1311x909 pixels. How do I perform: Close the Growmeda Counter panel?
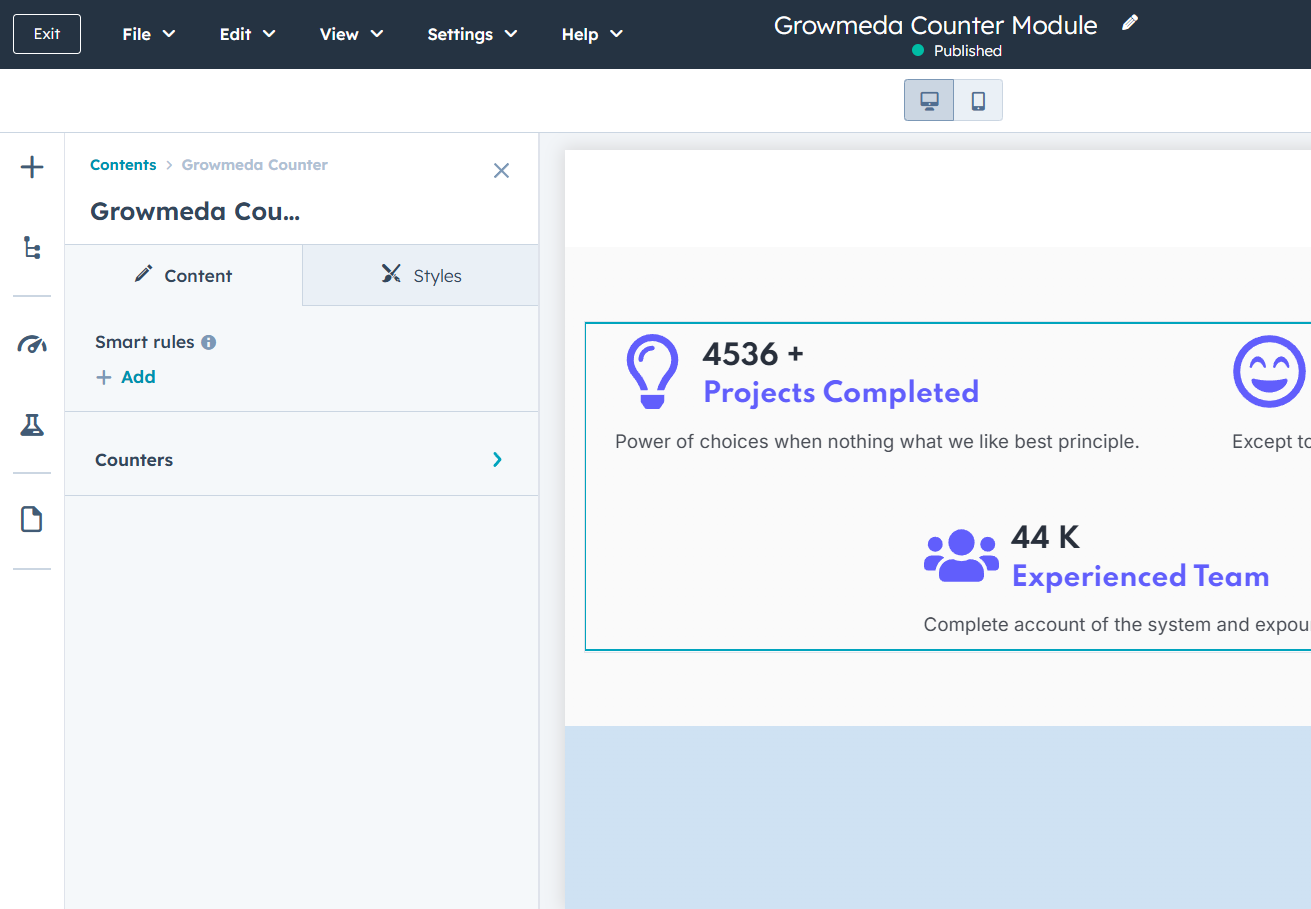(501, 171)
